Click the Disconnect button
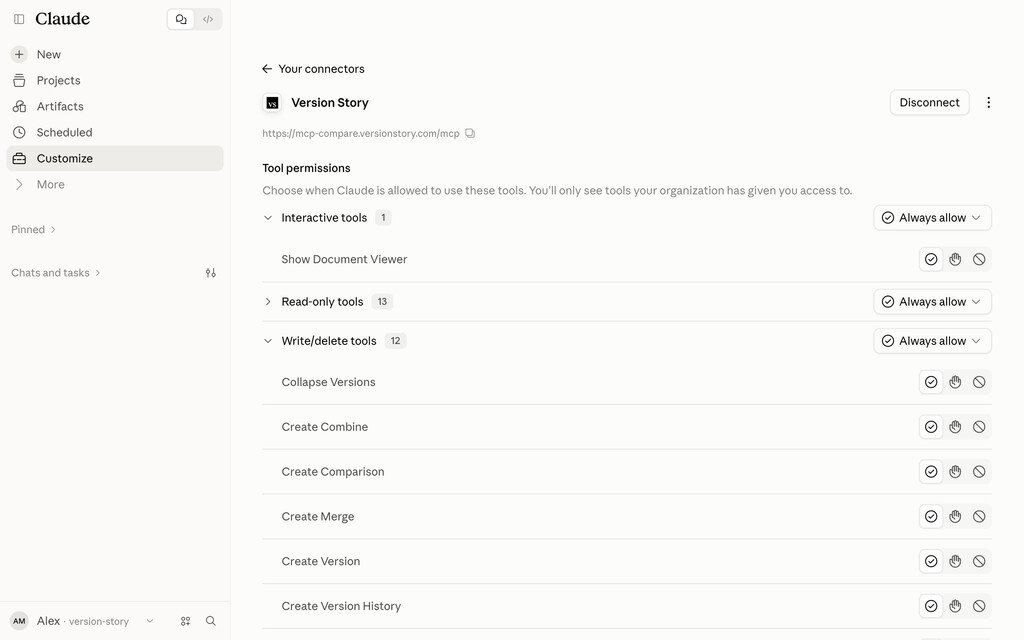The image size is (1024, 640). click(929, 103)
